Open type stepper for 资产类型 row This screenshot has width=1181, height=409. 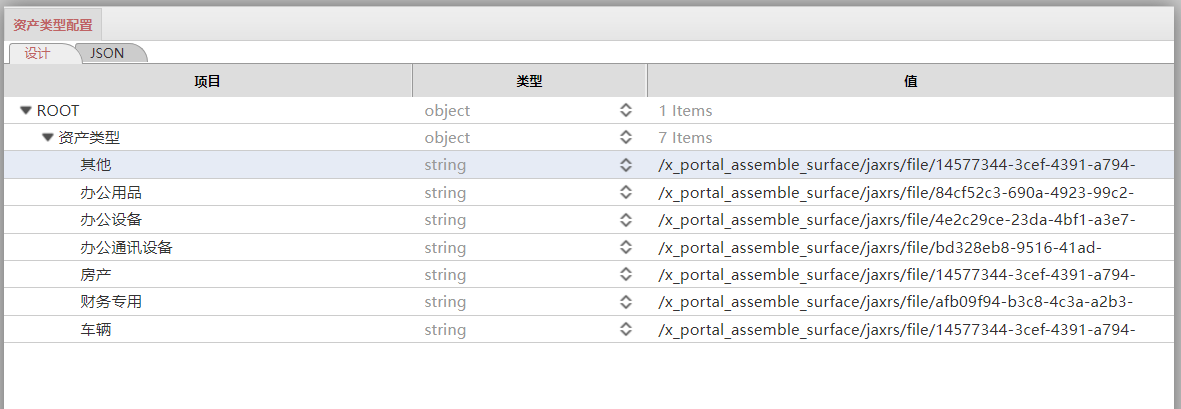click(626, 138)
